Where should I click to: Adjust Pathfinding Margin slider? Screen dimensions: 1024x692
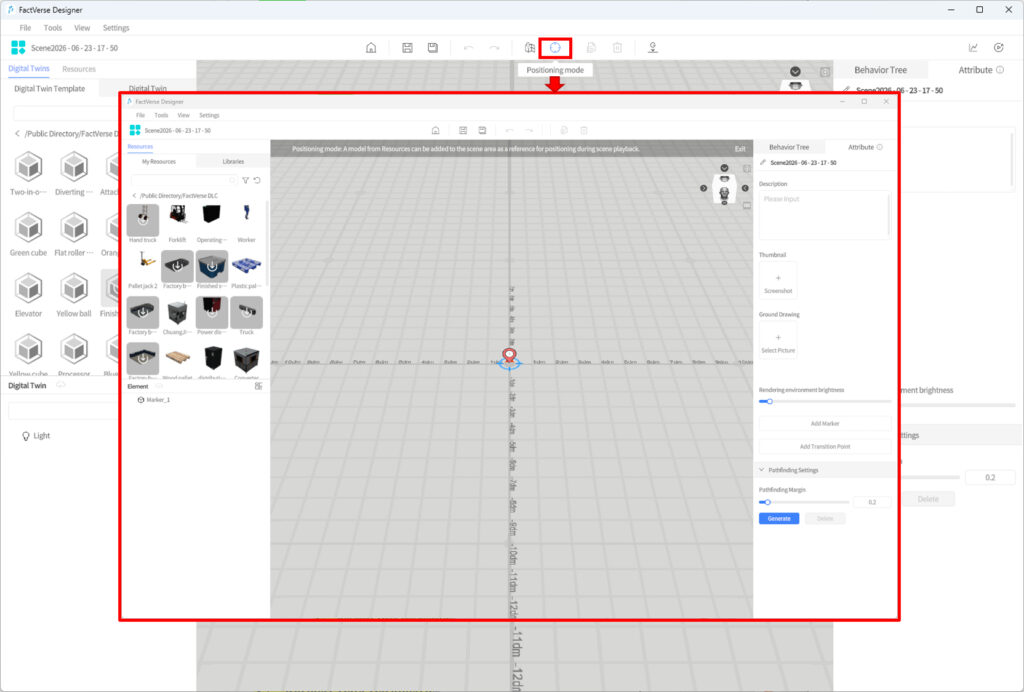[804, 502]
